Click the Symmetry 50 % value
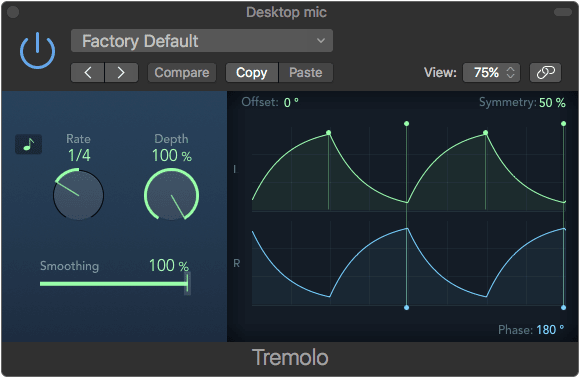This screenshot has height=378, width=580. [x=552, y=102]
